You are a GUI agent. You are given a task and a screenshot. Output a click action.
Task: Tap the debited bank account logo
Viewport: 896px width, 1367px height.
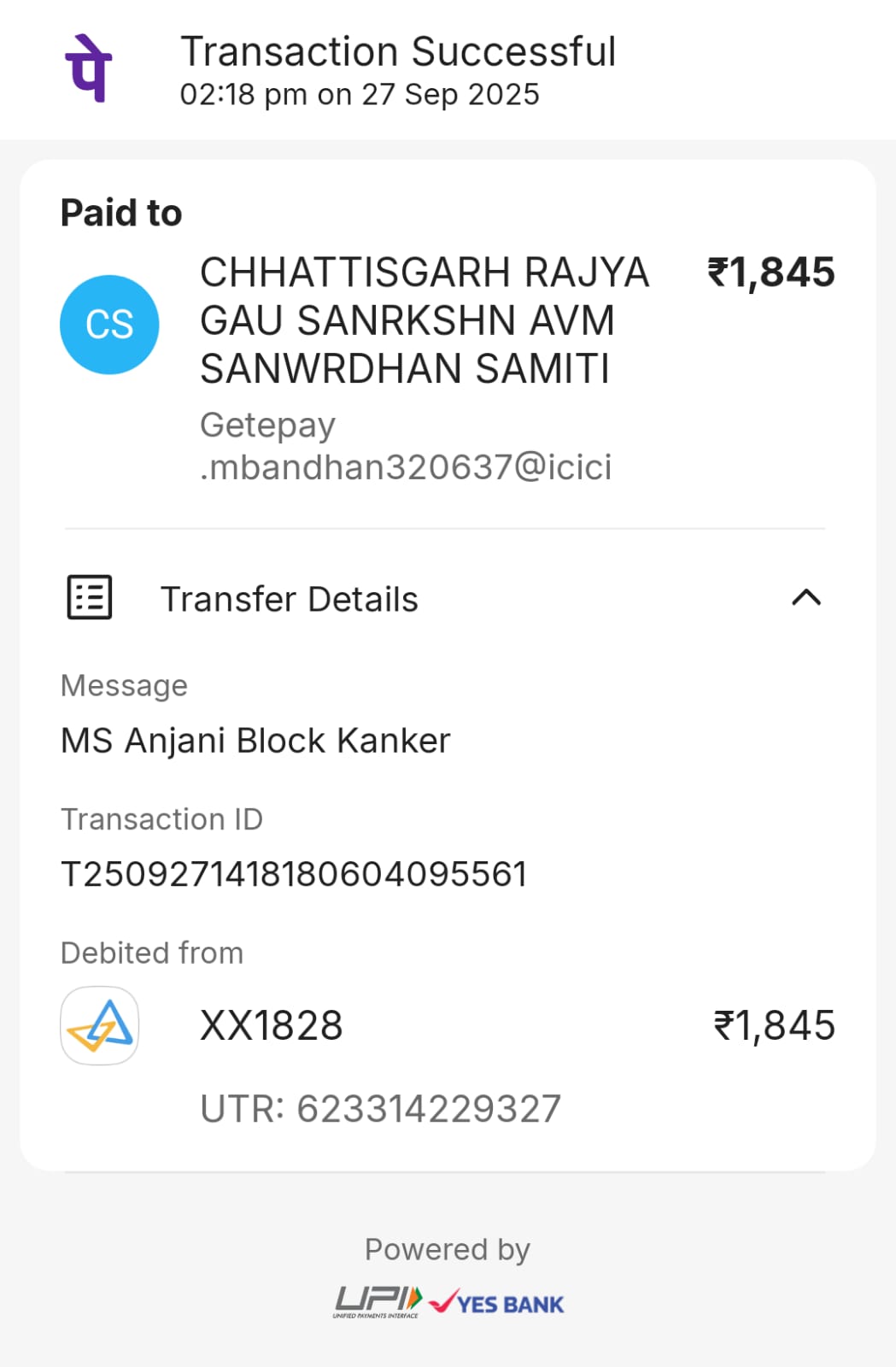click(x=100, y=1025)
